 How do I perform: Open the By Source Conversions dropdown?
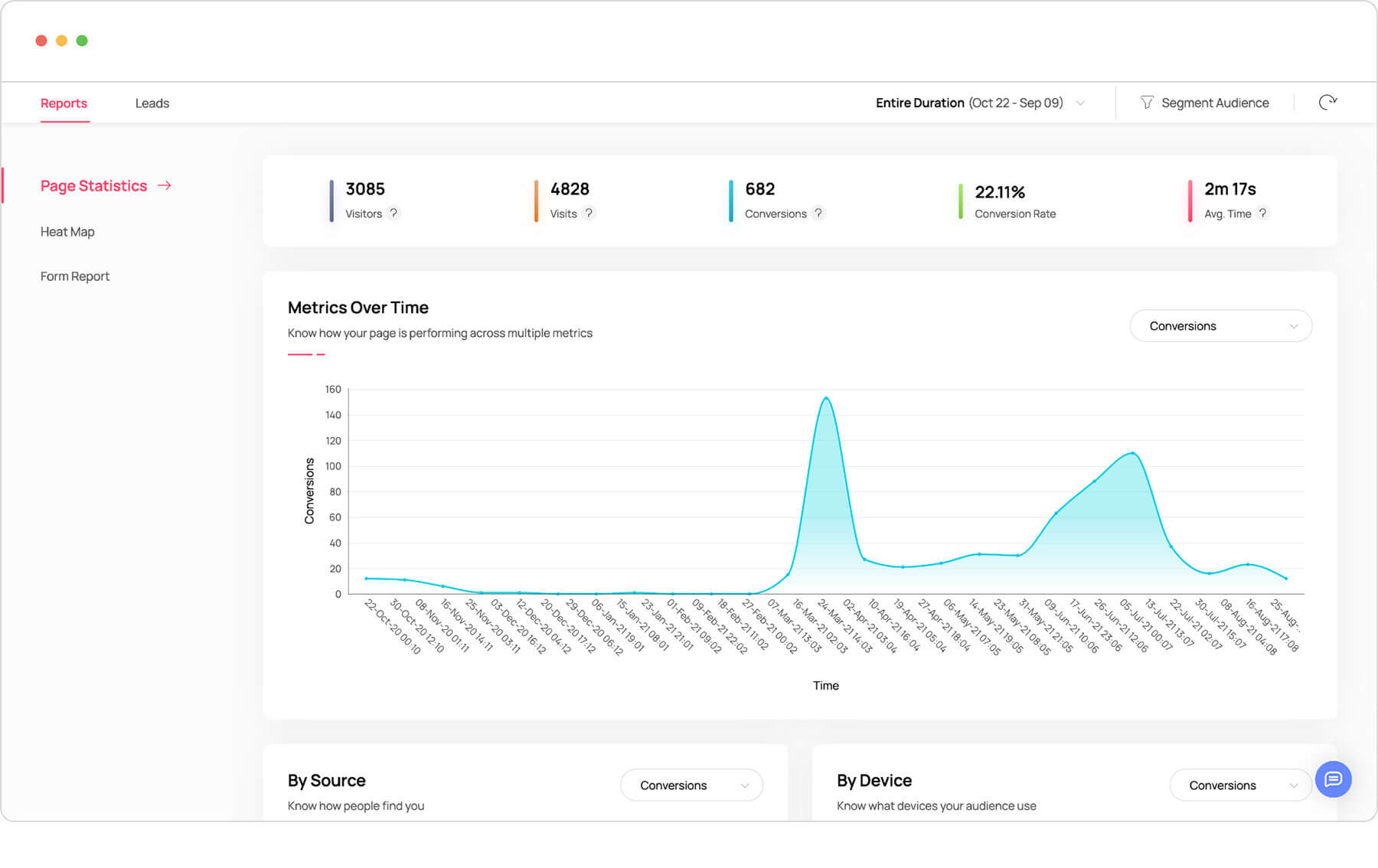(691, 785)
